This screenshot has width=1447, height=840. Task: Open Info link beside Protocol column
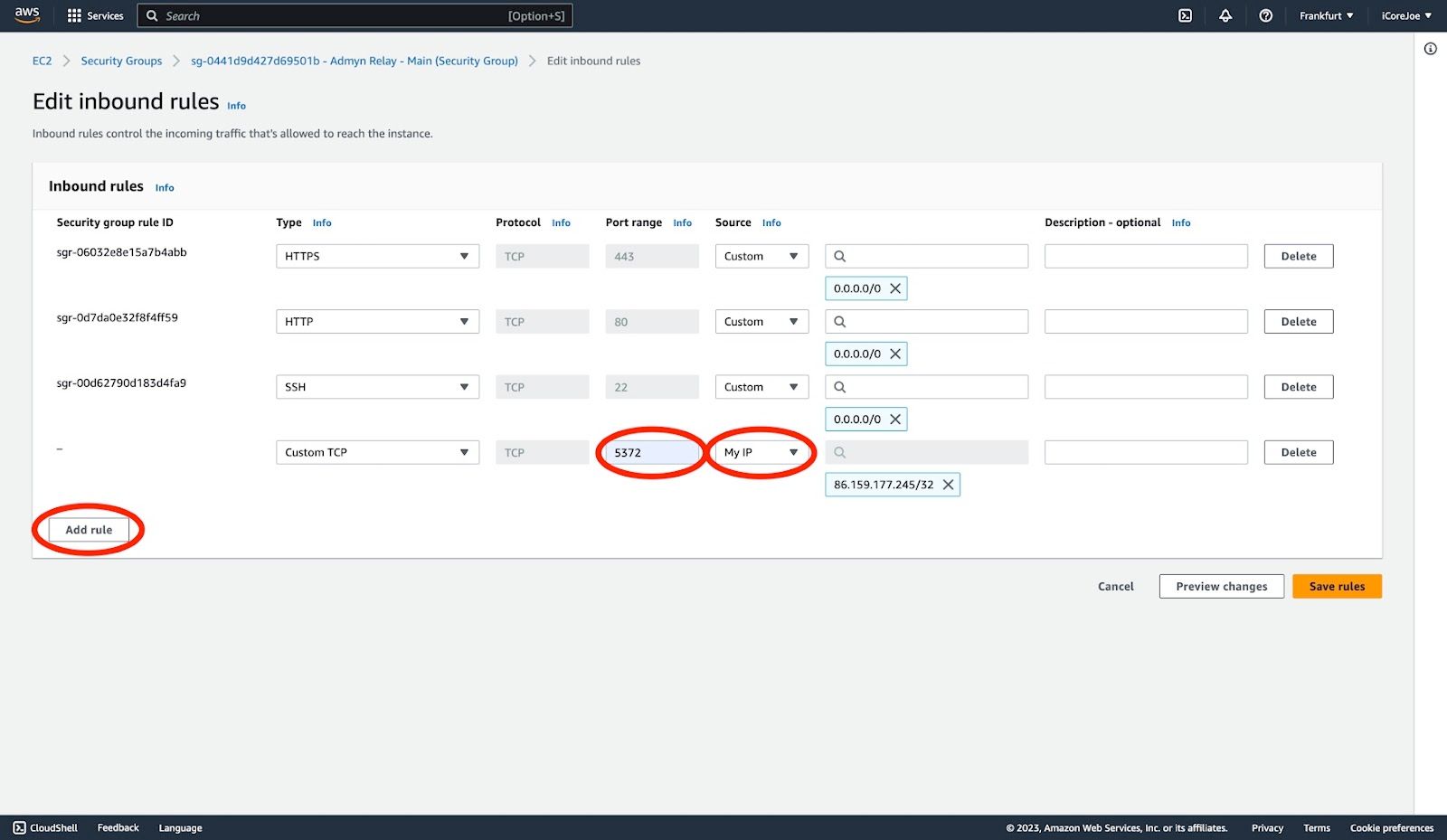[x=561, y=222]
